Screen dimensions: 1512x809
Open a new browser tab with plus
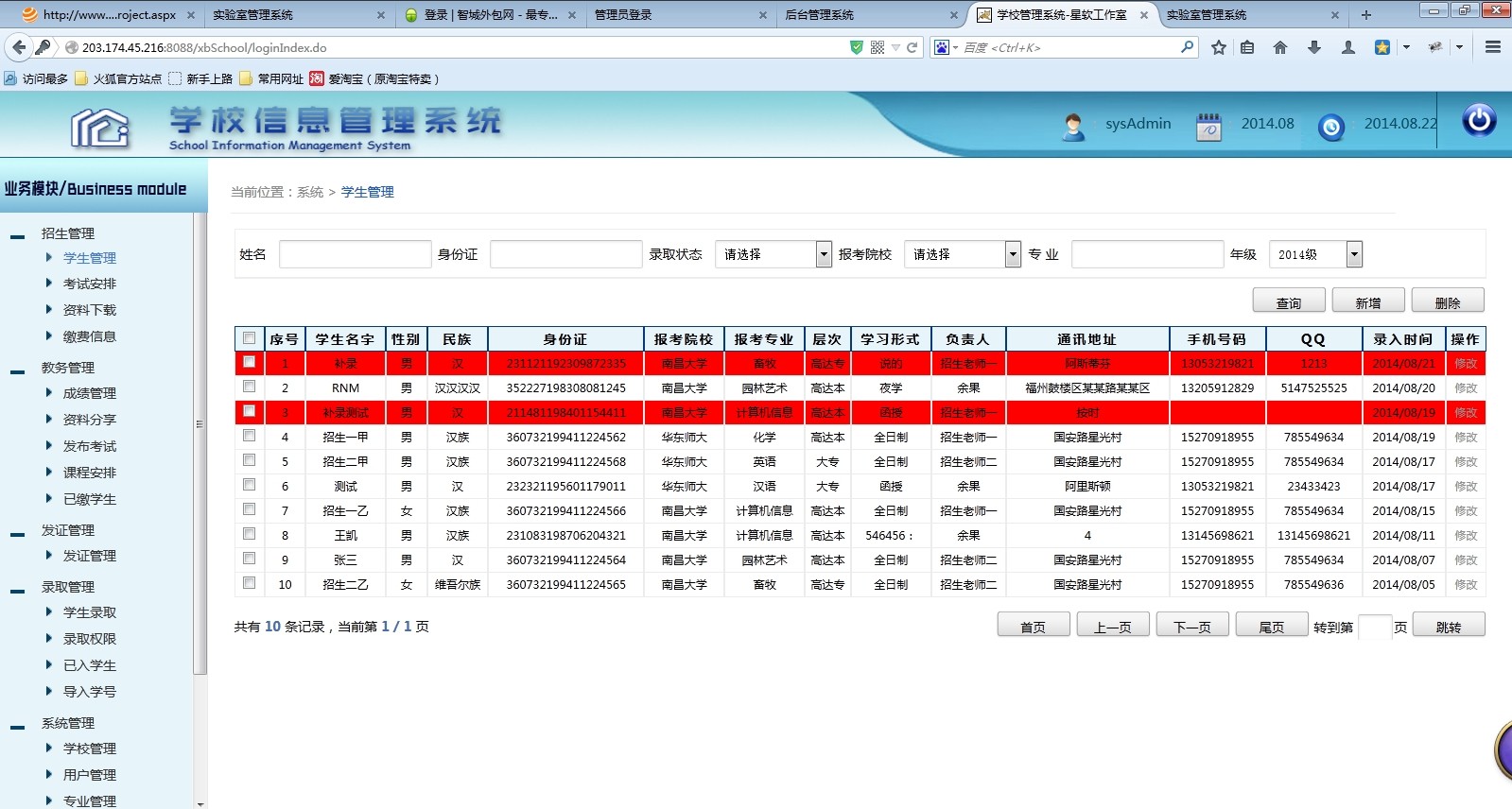coord(1365,15)
